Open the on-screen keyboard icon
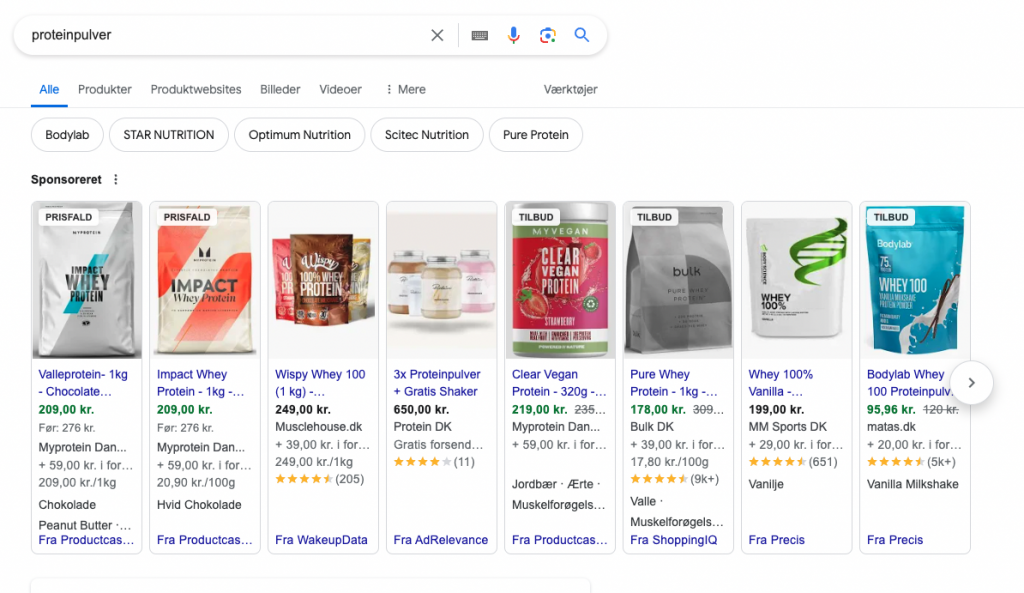 (x=479, y=34)
